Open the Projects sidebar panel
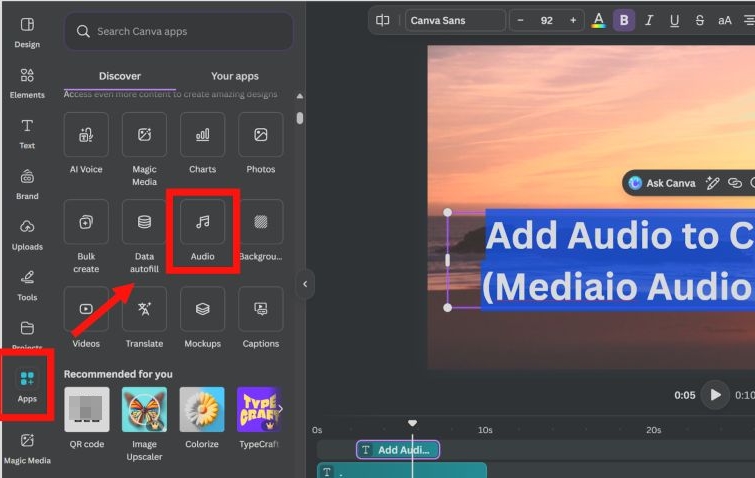The image size is (755, 478). (27, 335)
